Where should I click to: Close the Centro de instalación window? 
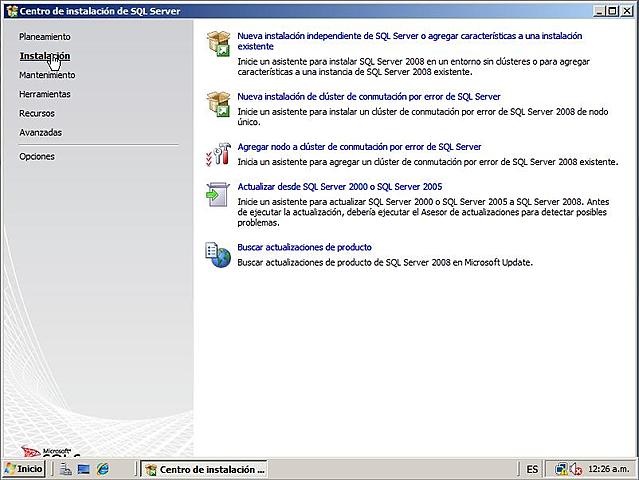(627, 11)
